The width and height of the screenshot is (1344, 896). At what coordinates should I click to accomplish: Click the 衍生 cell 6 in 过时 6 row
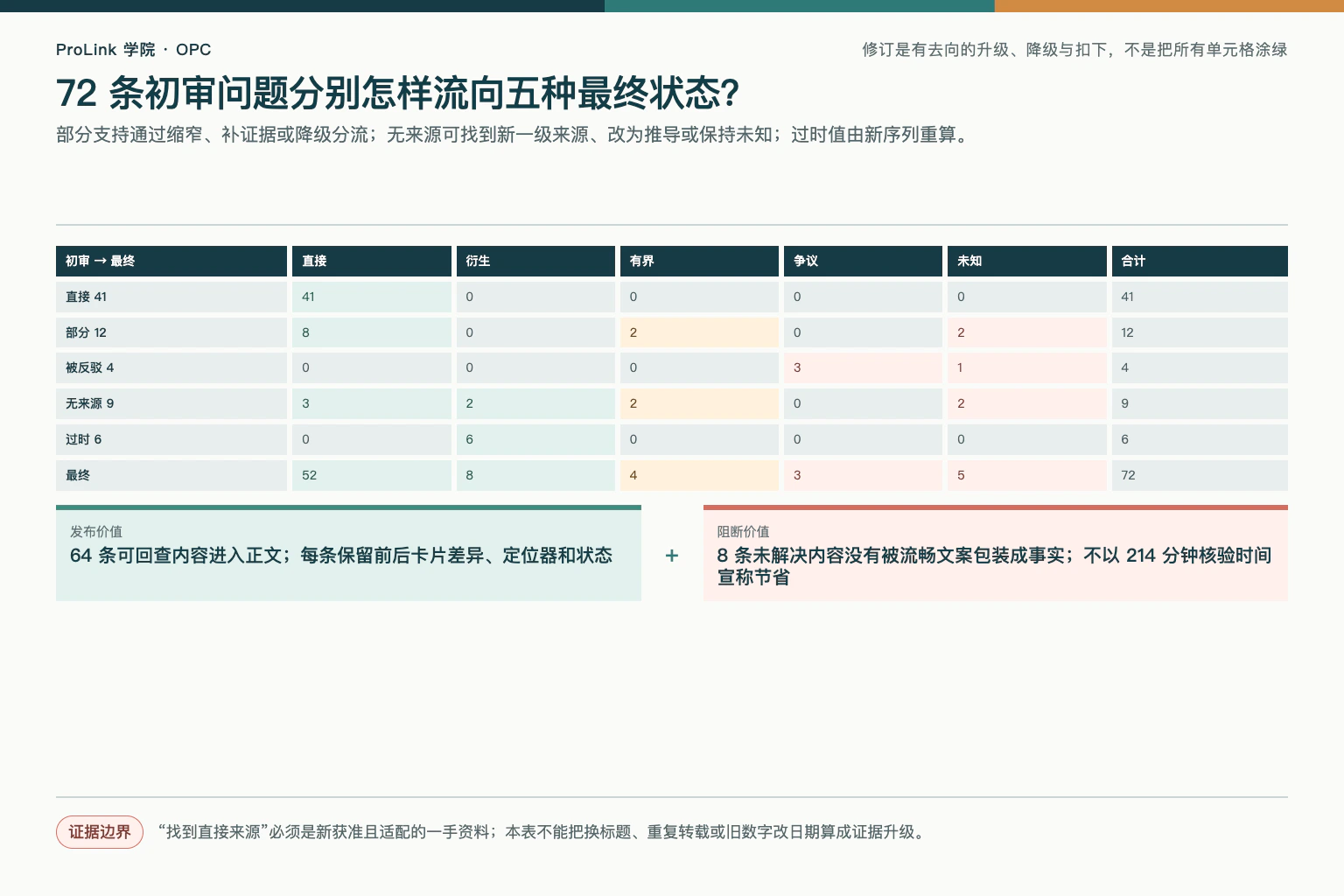[x=535, y=439]
